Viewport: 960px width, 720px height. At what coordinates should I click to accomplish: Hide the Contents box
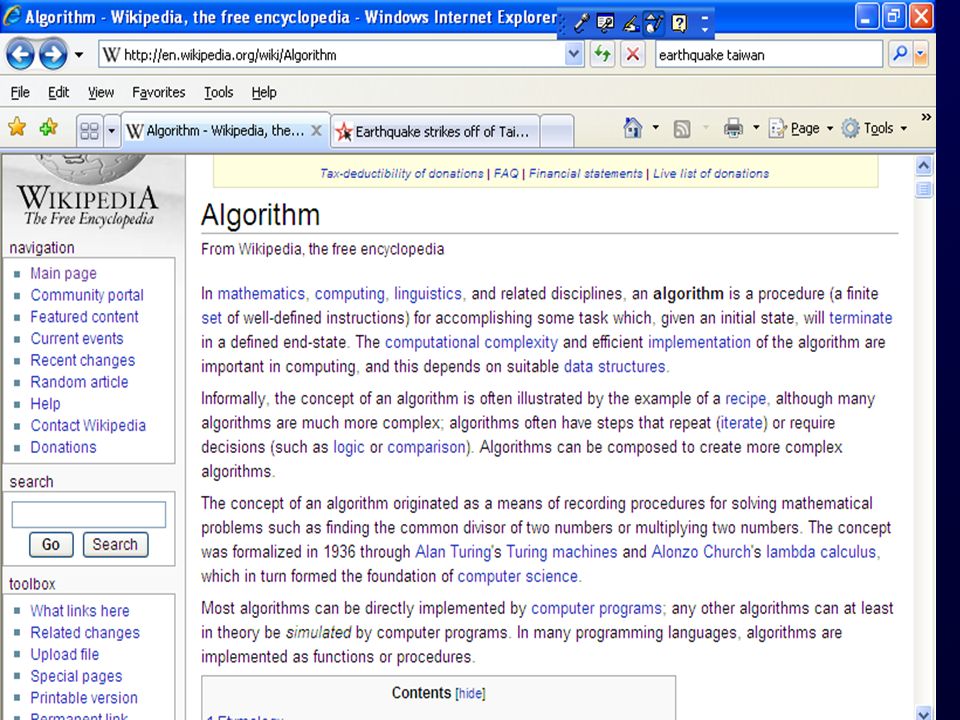tap(470, 694)
